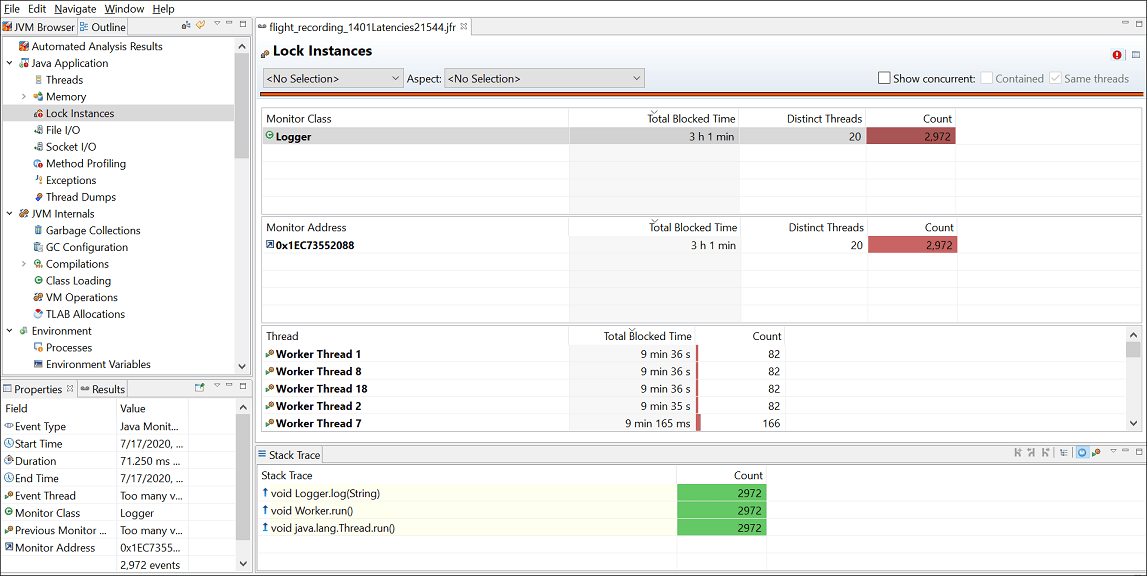Expand the Memory tree node
This screenshot has height=576, width=1147.
pyautogui.click(x=23, y=97)
